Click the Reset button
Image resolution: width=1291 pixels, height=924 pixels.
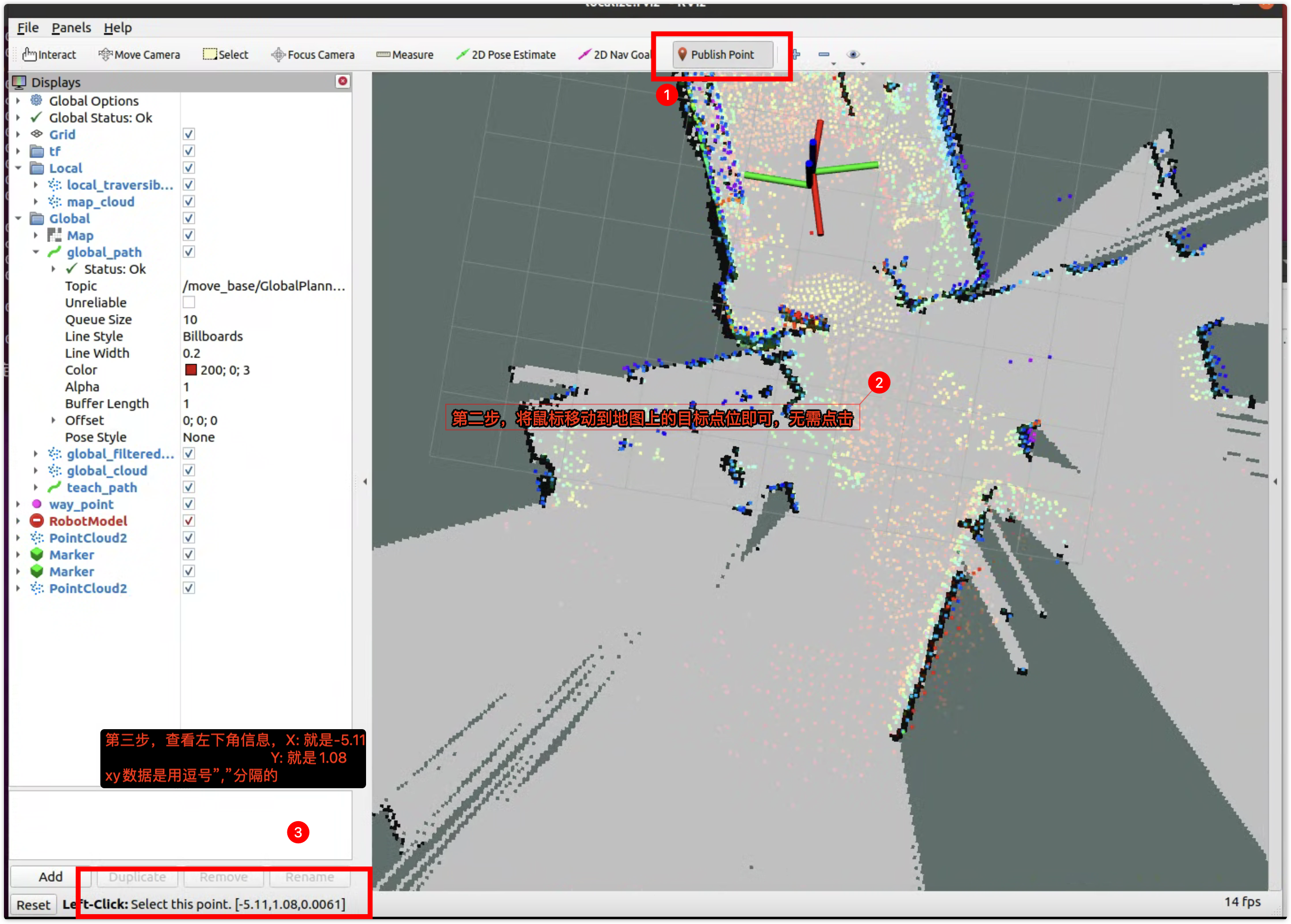tap(33, 905)
